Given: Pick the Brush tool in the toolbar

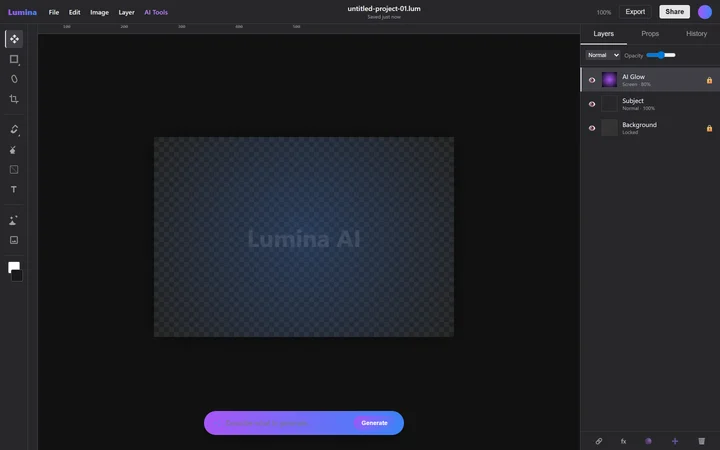Looking at the screenshot, I should click(14, 129).
